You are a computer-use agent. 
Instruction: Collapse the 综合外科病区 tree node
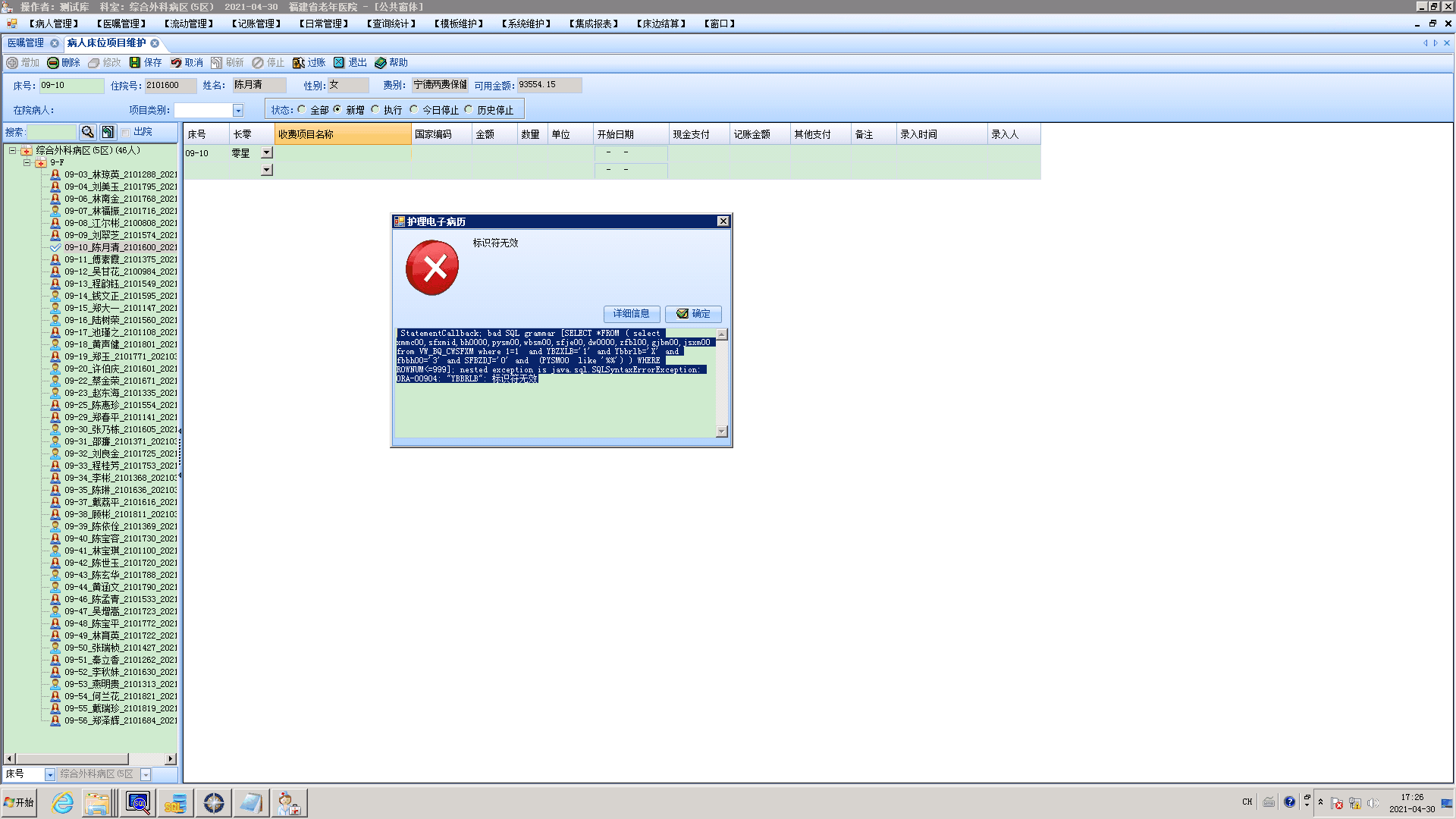[x=13, y=150]
